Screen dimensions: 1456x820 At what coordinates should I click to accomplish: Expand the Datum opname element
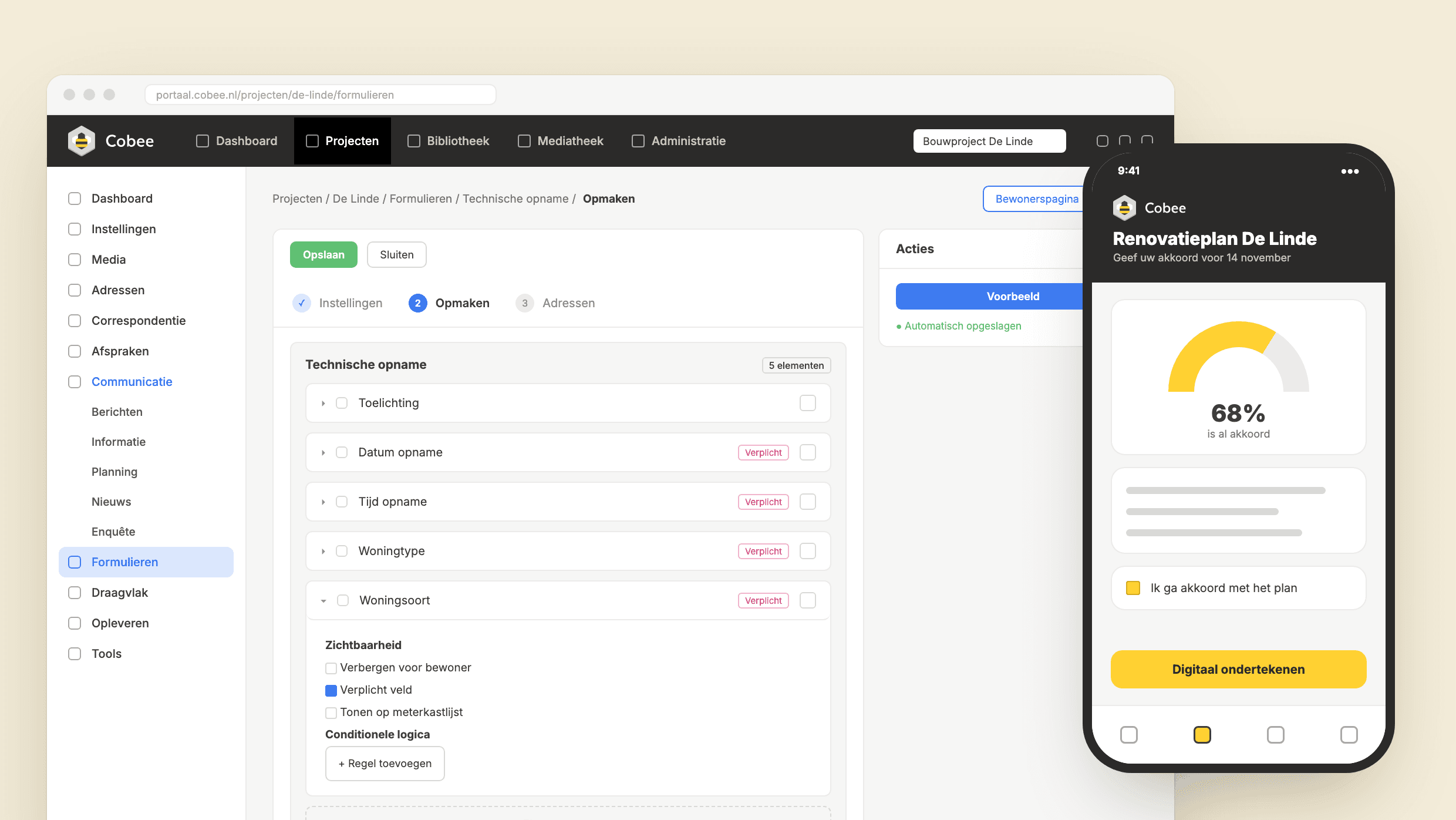tap(323, 453)
